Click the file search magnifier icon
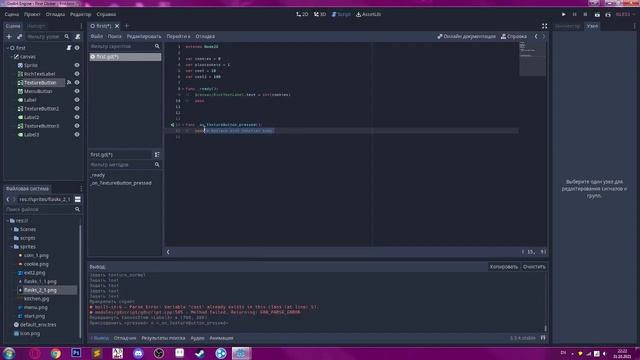The image size is (640, 360). (x=77, y=209)
